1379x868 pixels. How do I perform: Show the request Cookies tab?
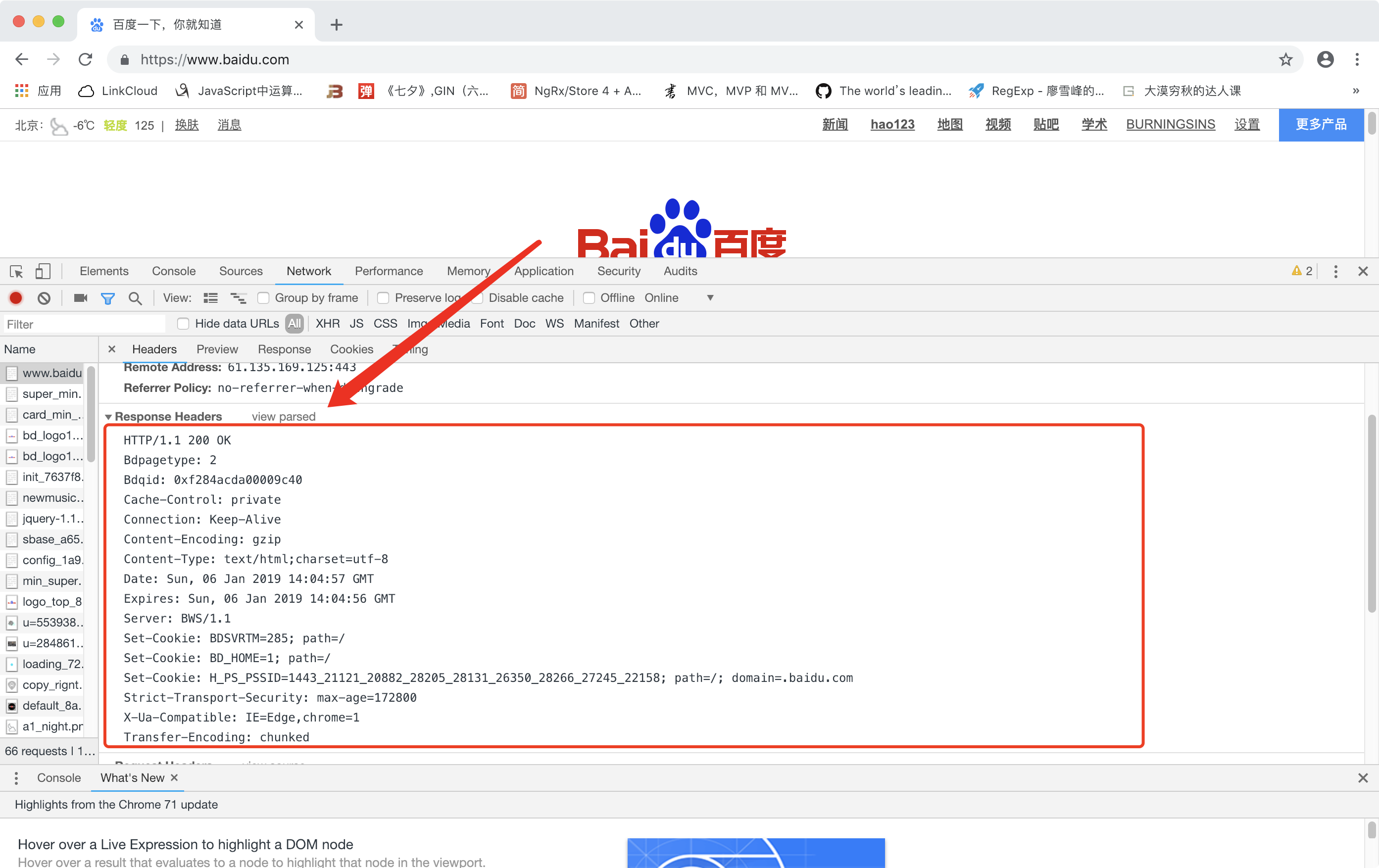[351, 349]
